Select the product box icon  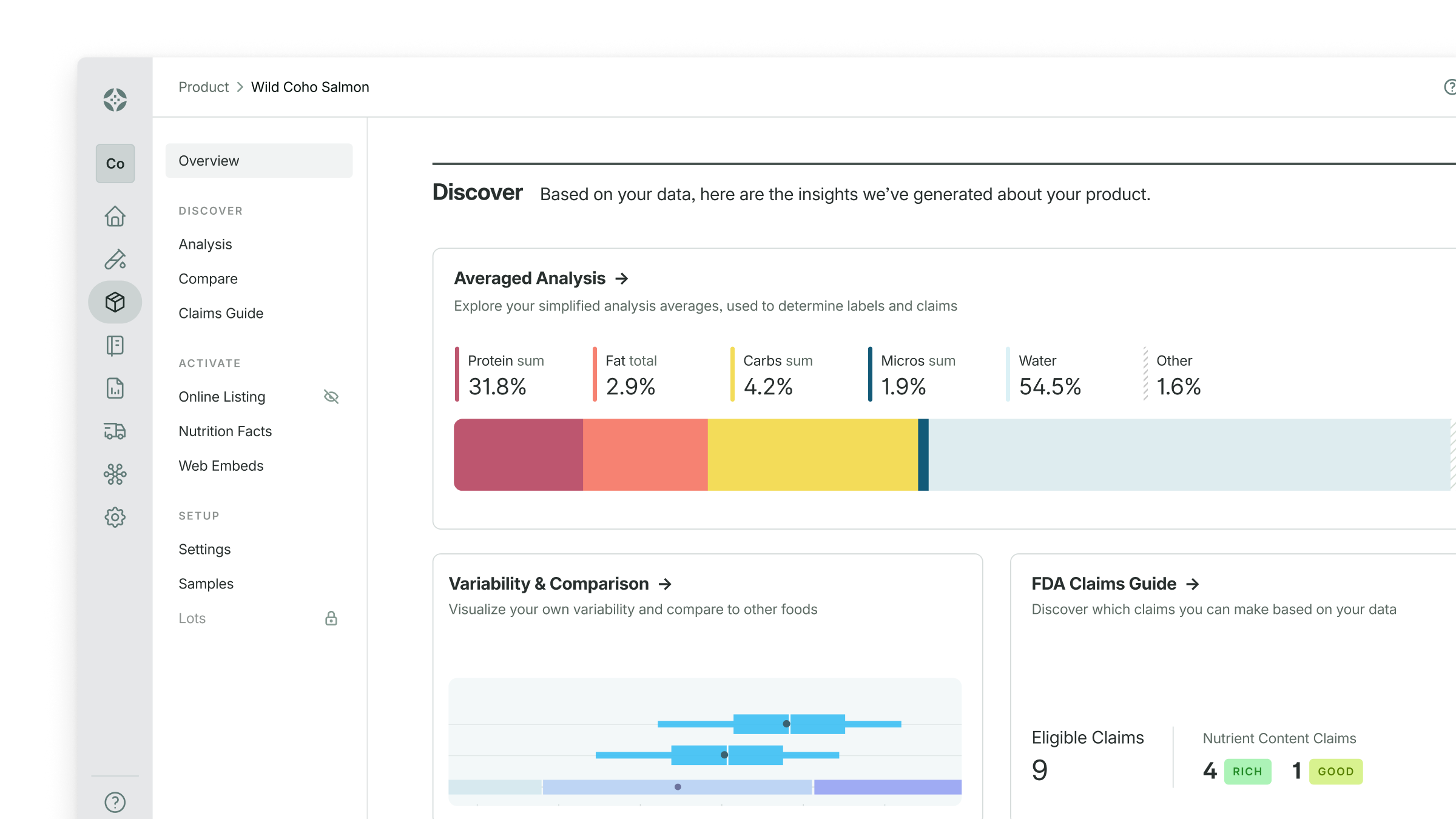pos(115,302)
